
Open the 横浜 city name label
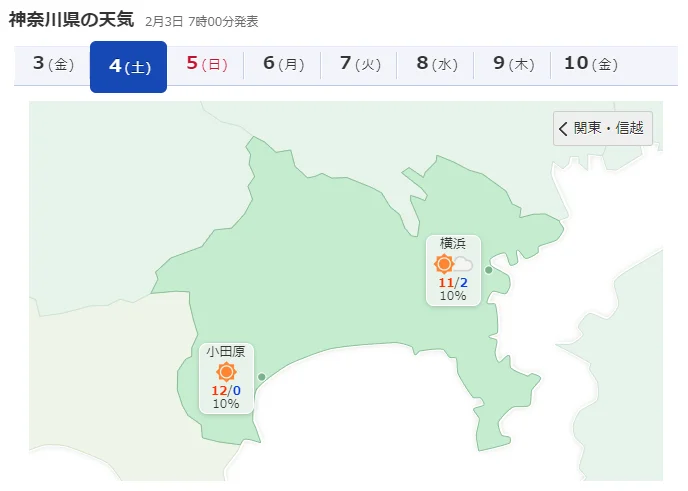coord(453,243)
